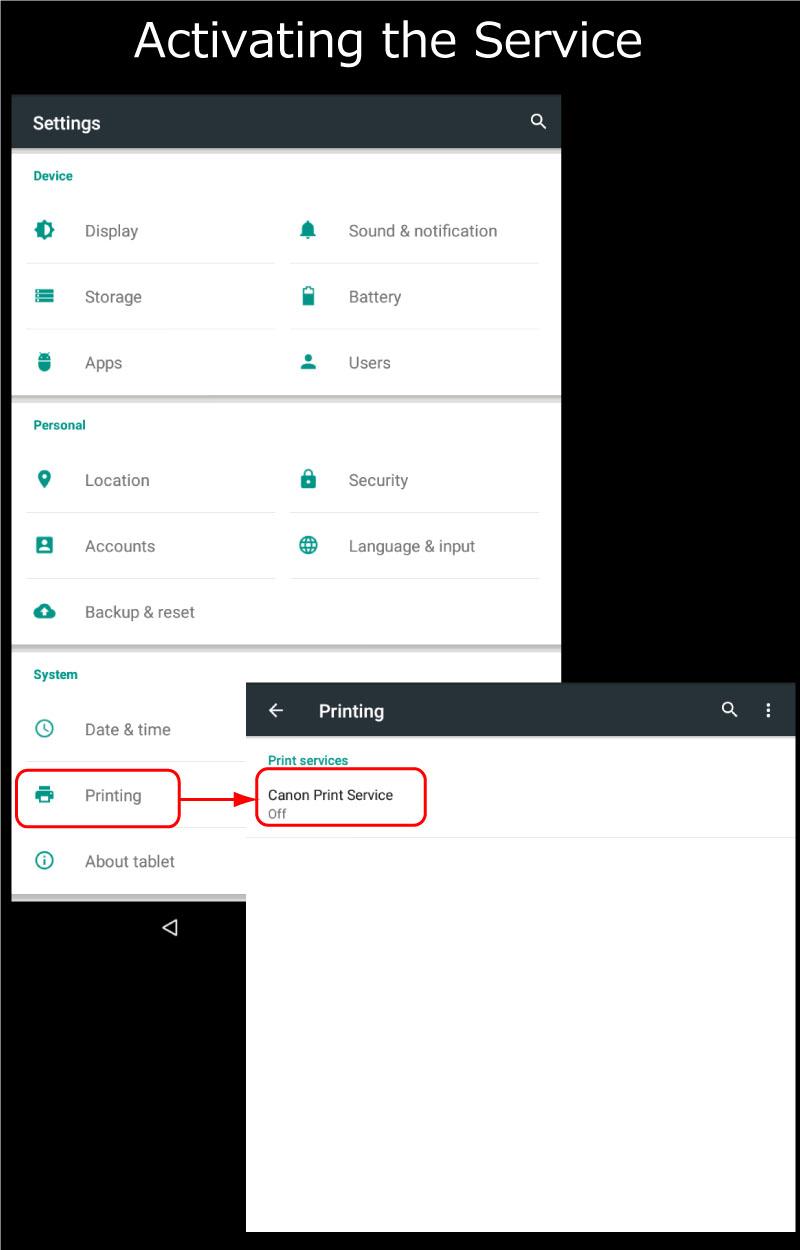Screen dimensions: 800x1250
Task: Open About tablet information
Action: point(129,861)
